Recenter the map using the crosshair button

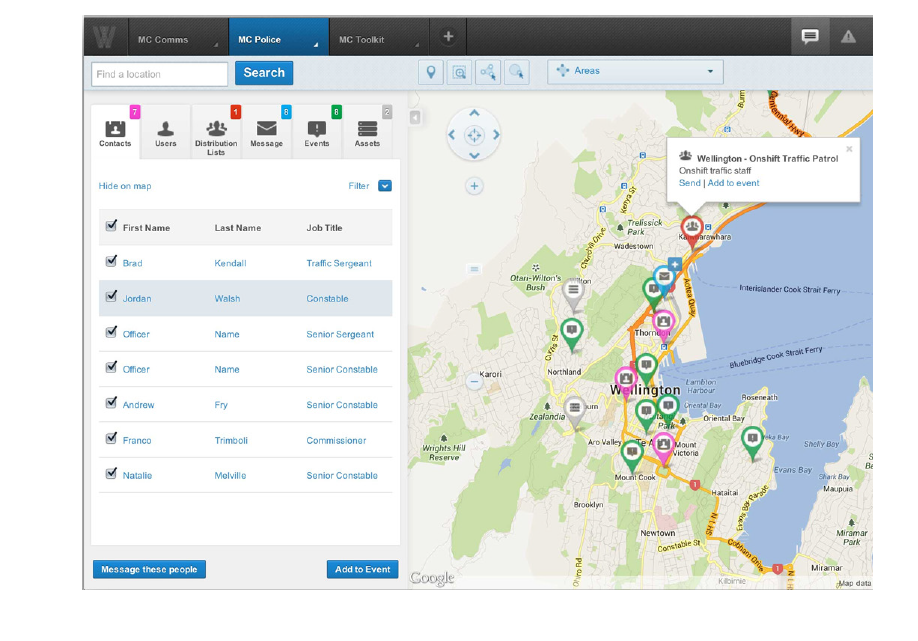point(474,135)
